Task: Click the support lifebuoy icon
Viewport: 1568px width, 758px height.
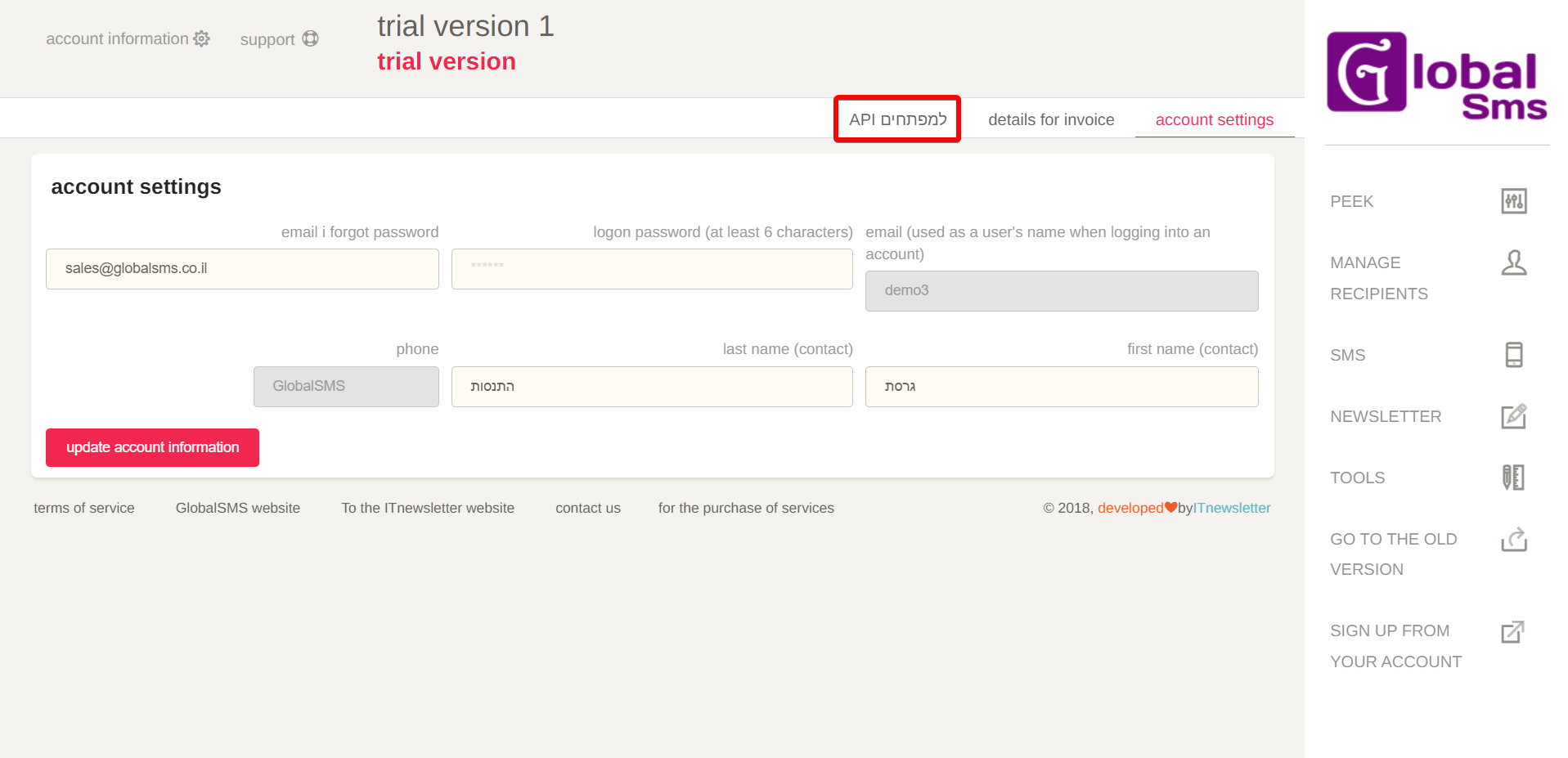Action: pyautogui.click(x=310, y=39)
